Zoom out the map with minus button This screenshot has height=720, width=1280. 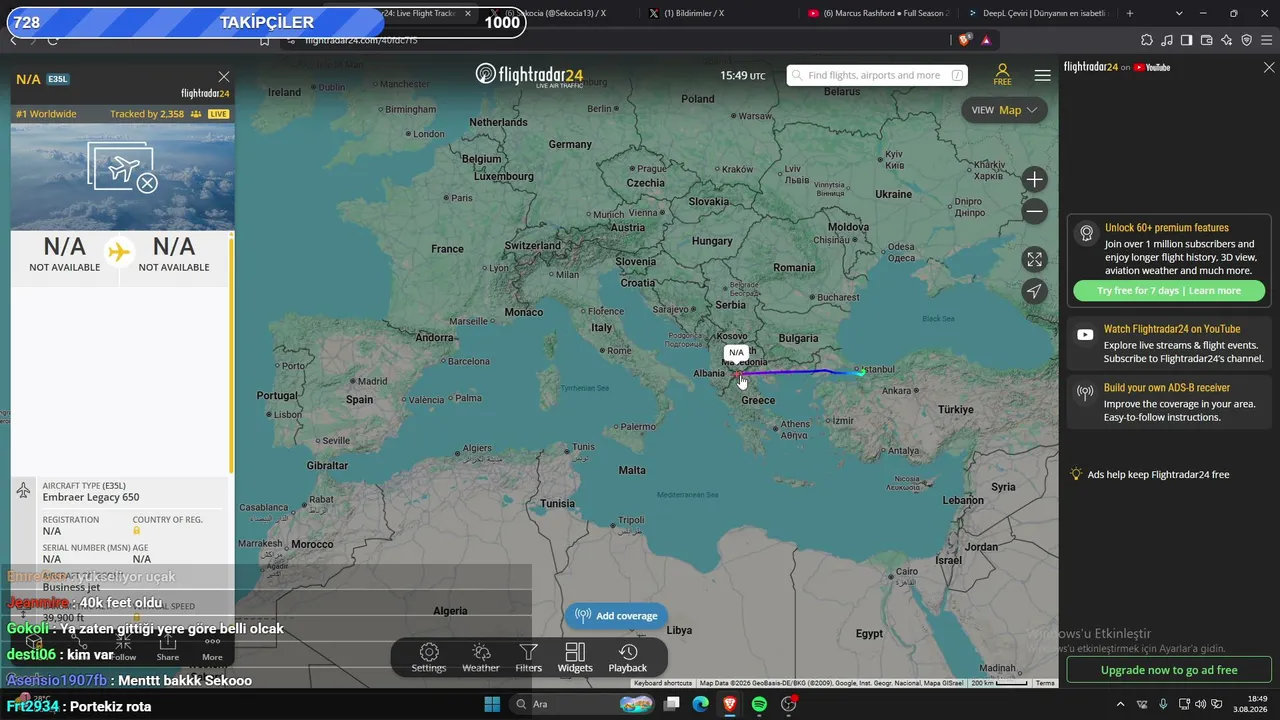click(1035, 211)
